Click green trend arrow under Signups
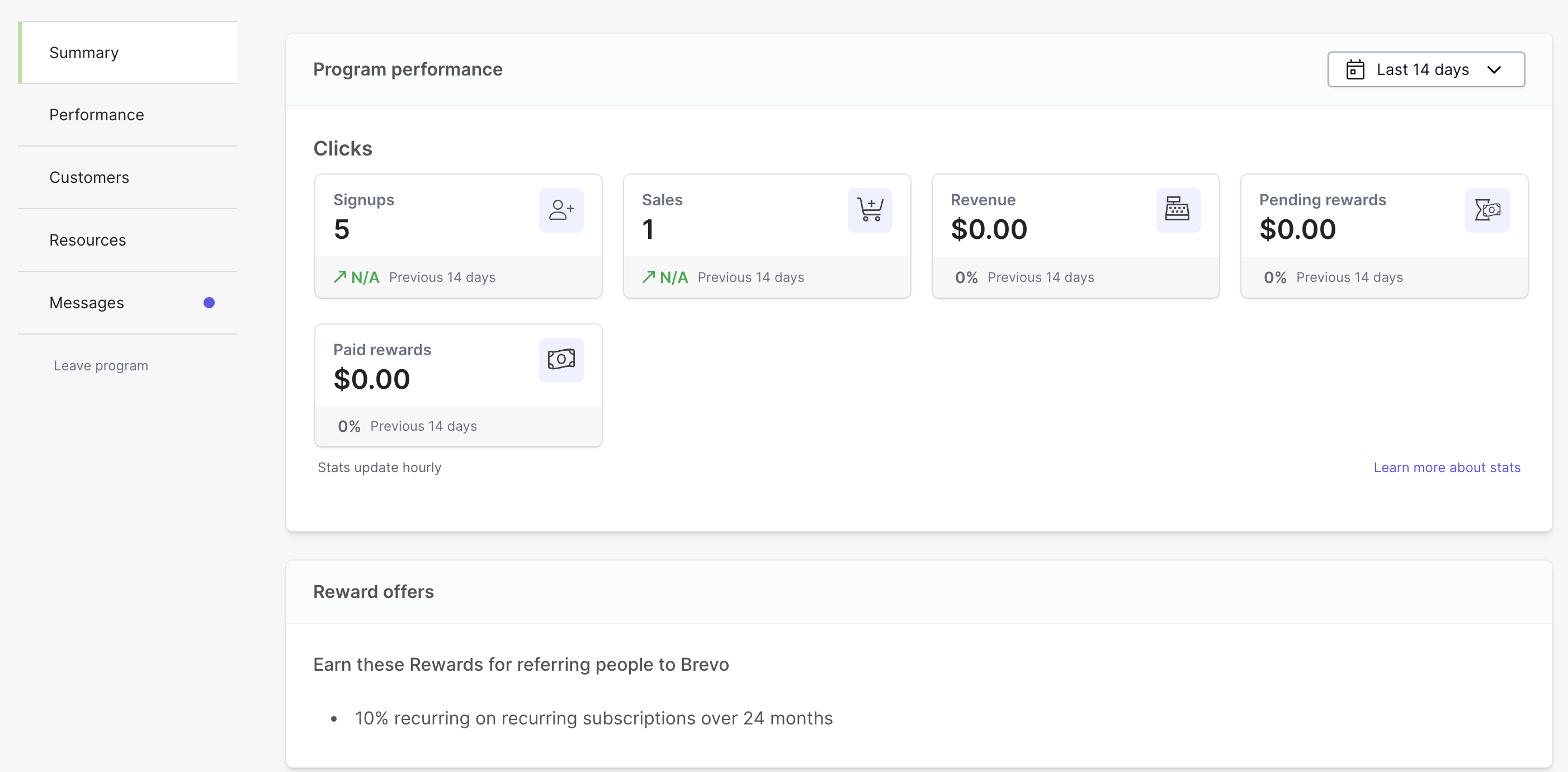This screenshot has width=1568, height=772. (x=339, y=277)
